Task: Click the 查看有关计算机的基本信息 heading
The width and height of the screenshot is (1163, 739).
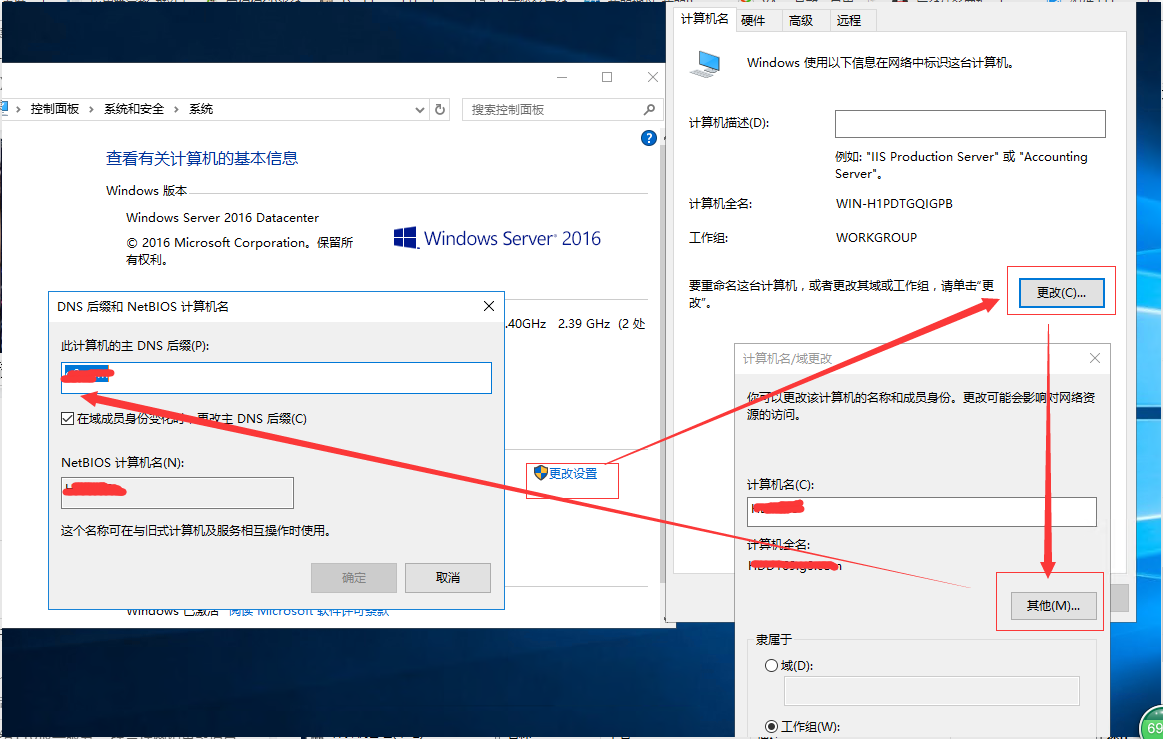Action: (x=202, y=158)
